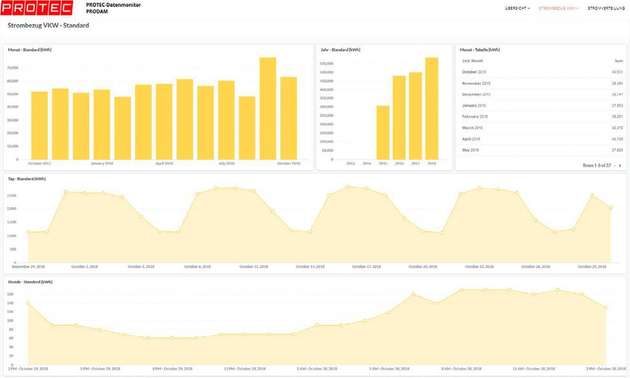The height and width of the screenshot is (378, 630).
Task: Click the first bar in monthly chart
Action: click(x=39, y=126)
